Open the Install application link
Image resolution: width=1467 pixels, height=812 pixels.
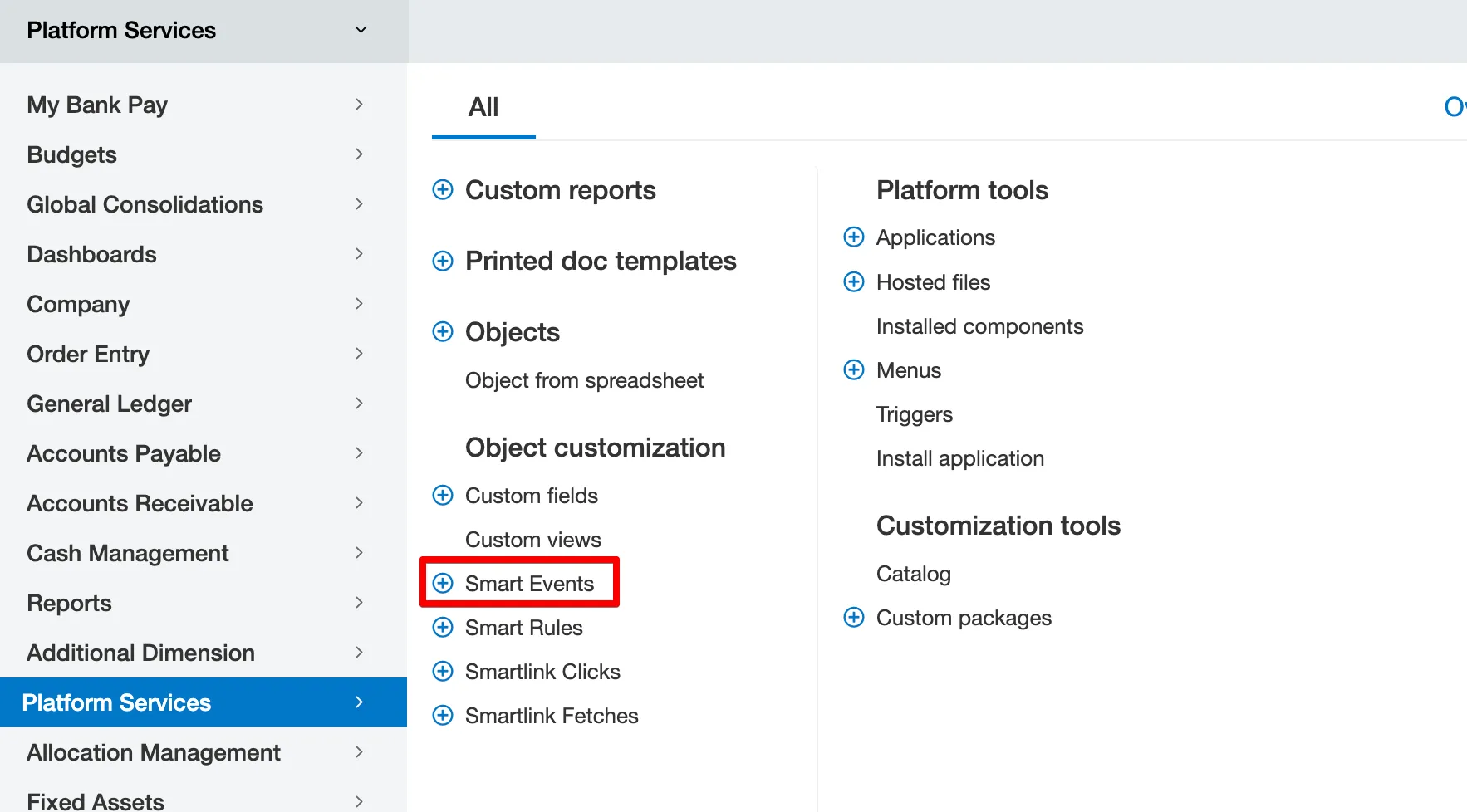pyautogui.click(x=960, y=459)
